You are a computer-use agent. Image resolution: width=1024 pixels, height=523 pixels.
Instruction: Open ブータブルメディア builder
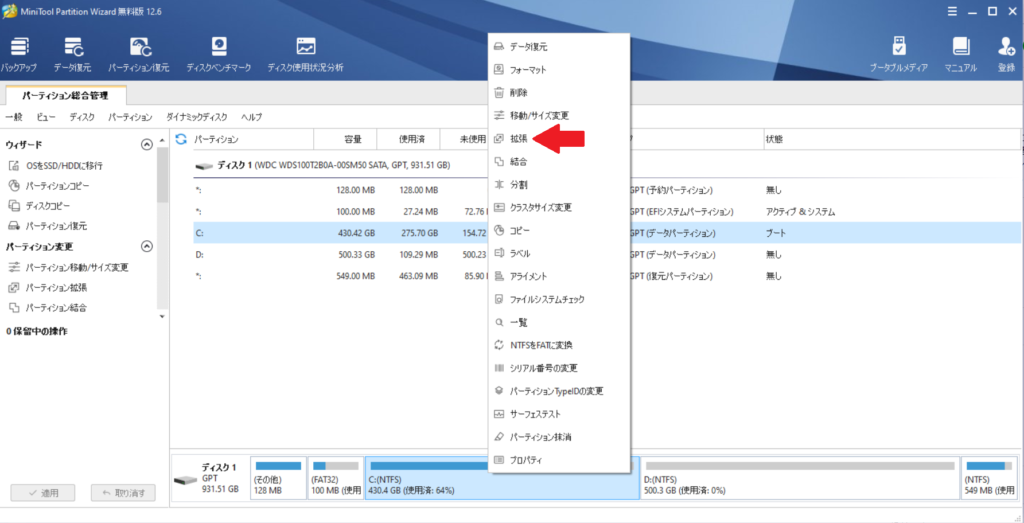[x=899, y=54]
